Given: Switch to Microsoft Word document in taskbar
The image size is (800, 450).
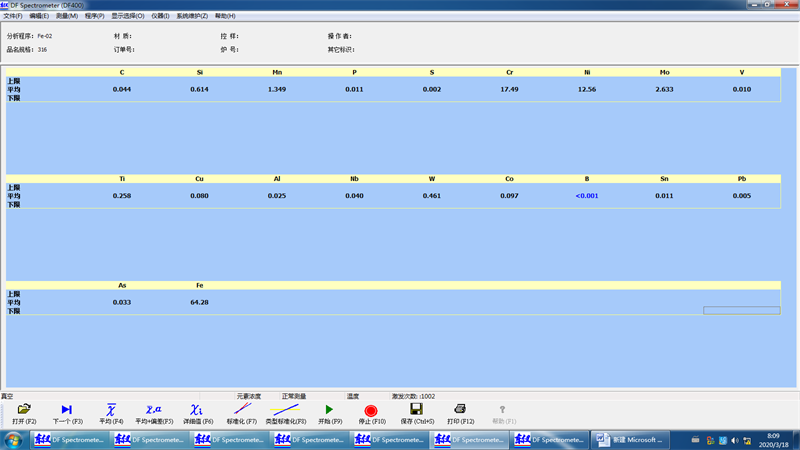Looking at the screenshot, I should click(x=630, y=440).
